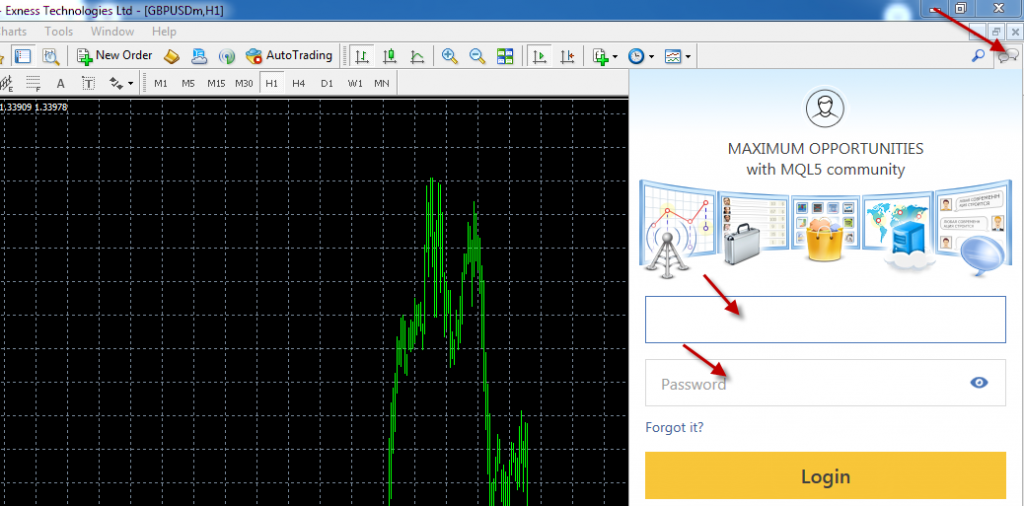Viewport: 1024px width, 506px height.
Task: Restore the inner chart window
Action: click(x=996, y=31)
